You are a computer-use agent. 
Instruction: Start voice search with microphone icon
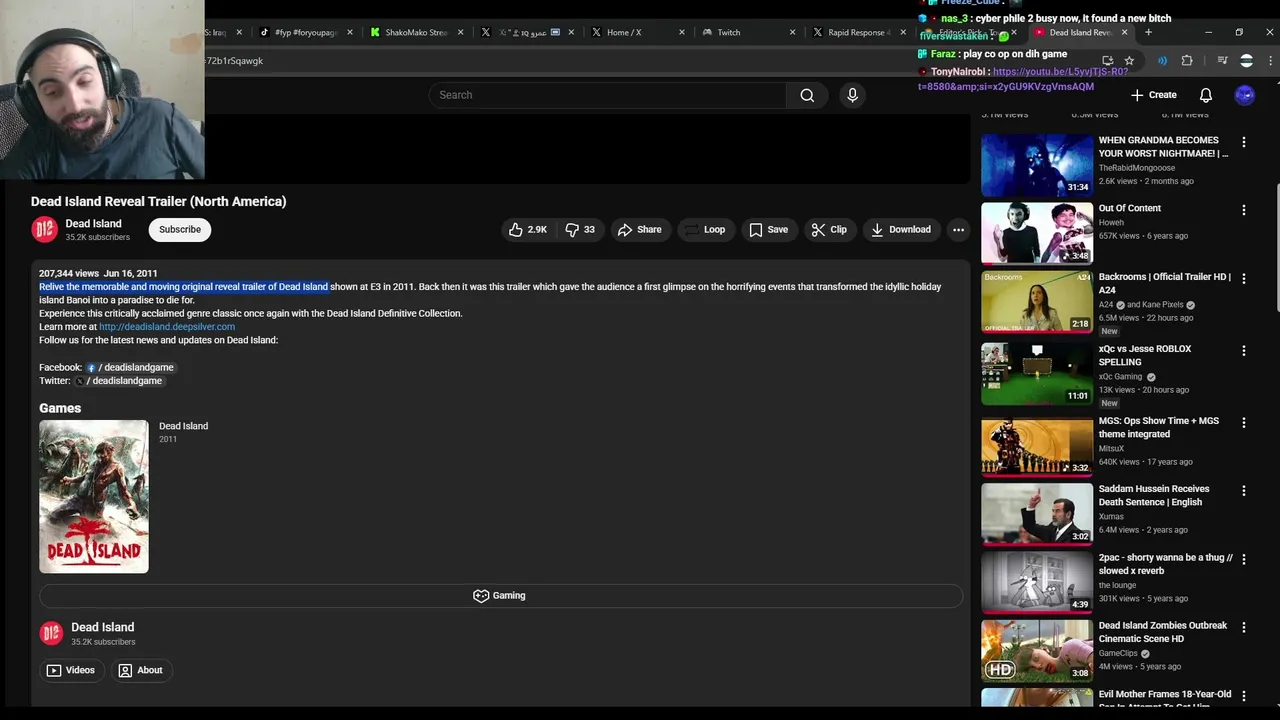[x=852, y=95]
